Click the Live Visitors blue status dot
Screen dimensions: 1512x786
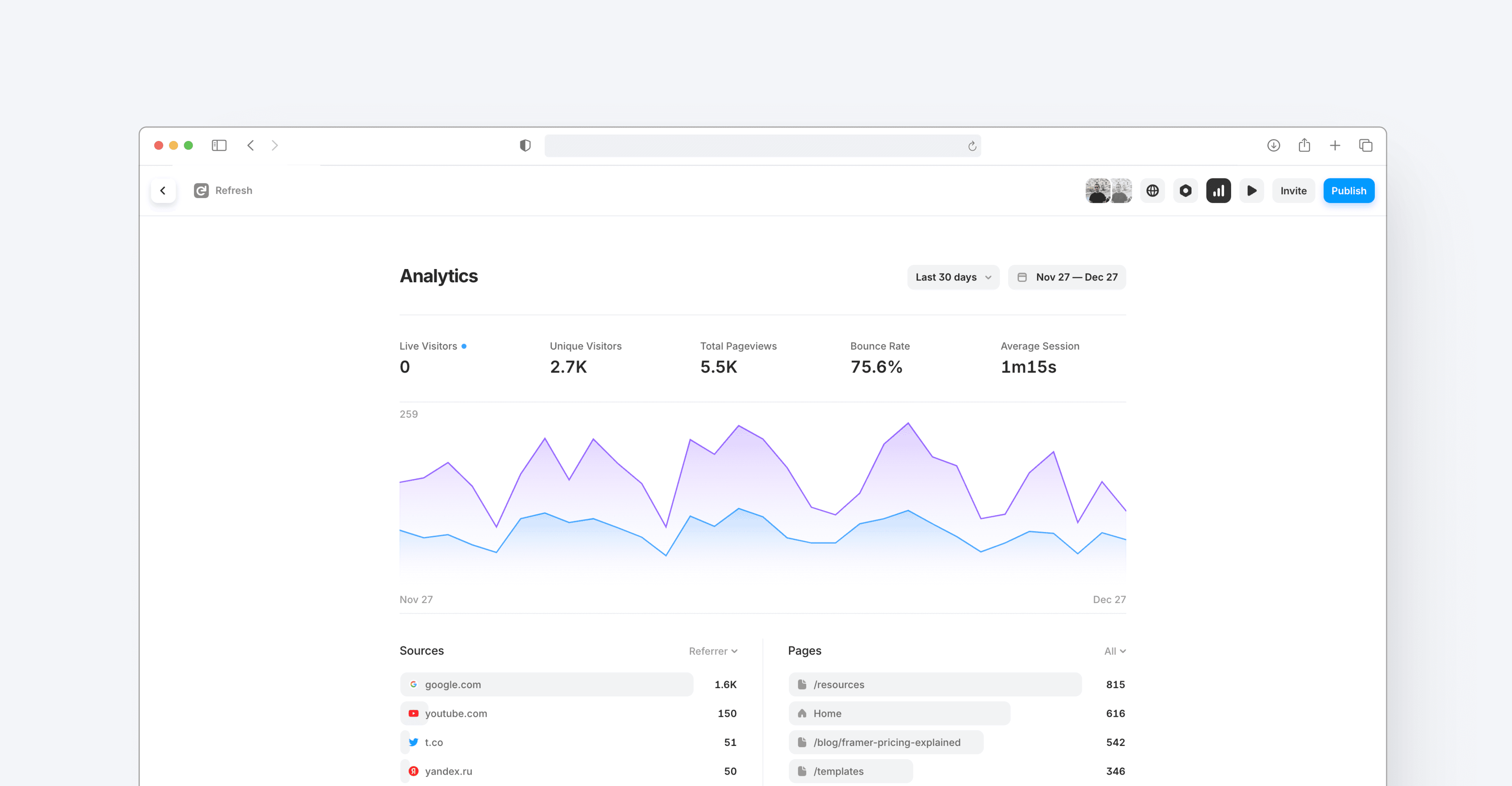coord(464,346)
